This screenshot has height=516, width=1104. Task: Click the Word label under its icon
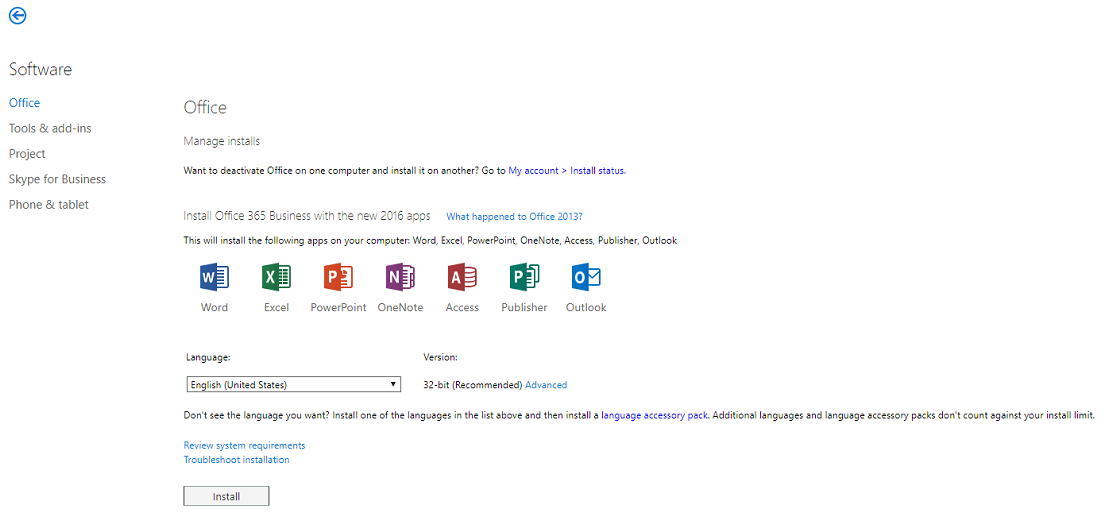point(214,308)
